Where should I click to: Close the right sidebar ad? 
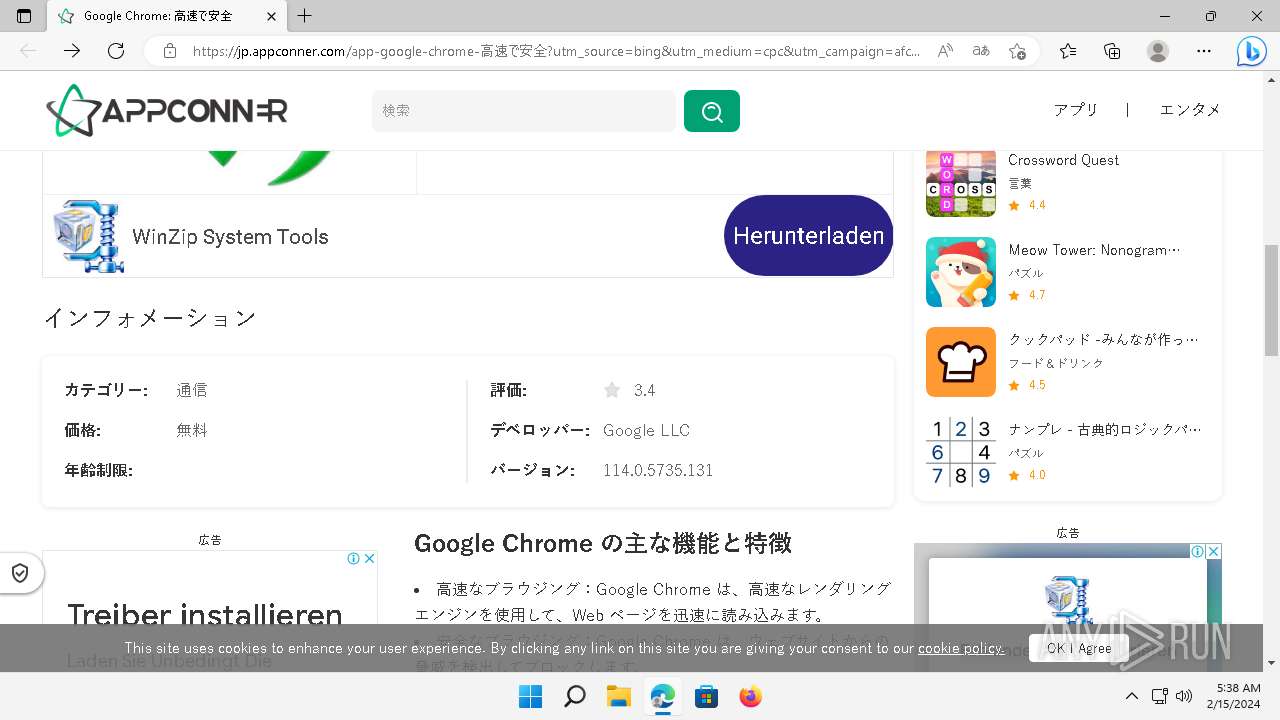pyautogui.click(x=1213, y=551)
